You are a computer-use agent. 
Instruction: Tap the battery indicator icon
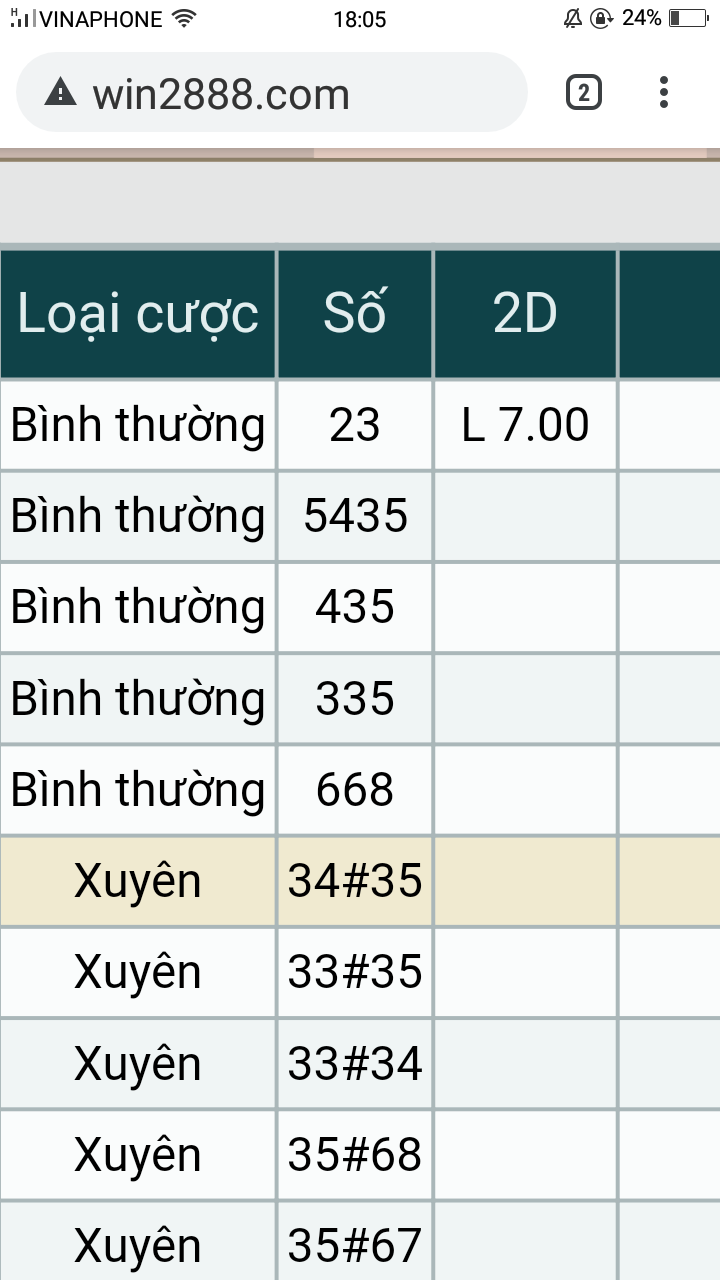coord(689,18)
